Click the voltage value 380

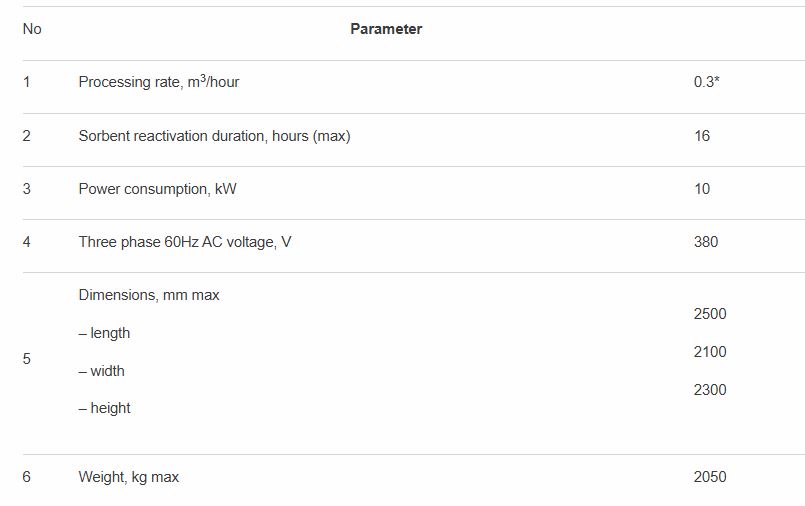(x=706, y=242)
